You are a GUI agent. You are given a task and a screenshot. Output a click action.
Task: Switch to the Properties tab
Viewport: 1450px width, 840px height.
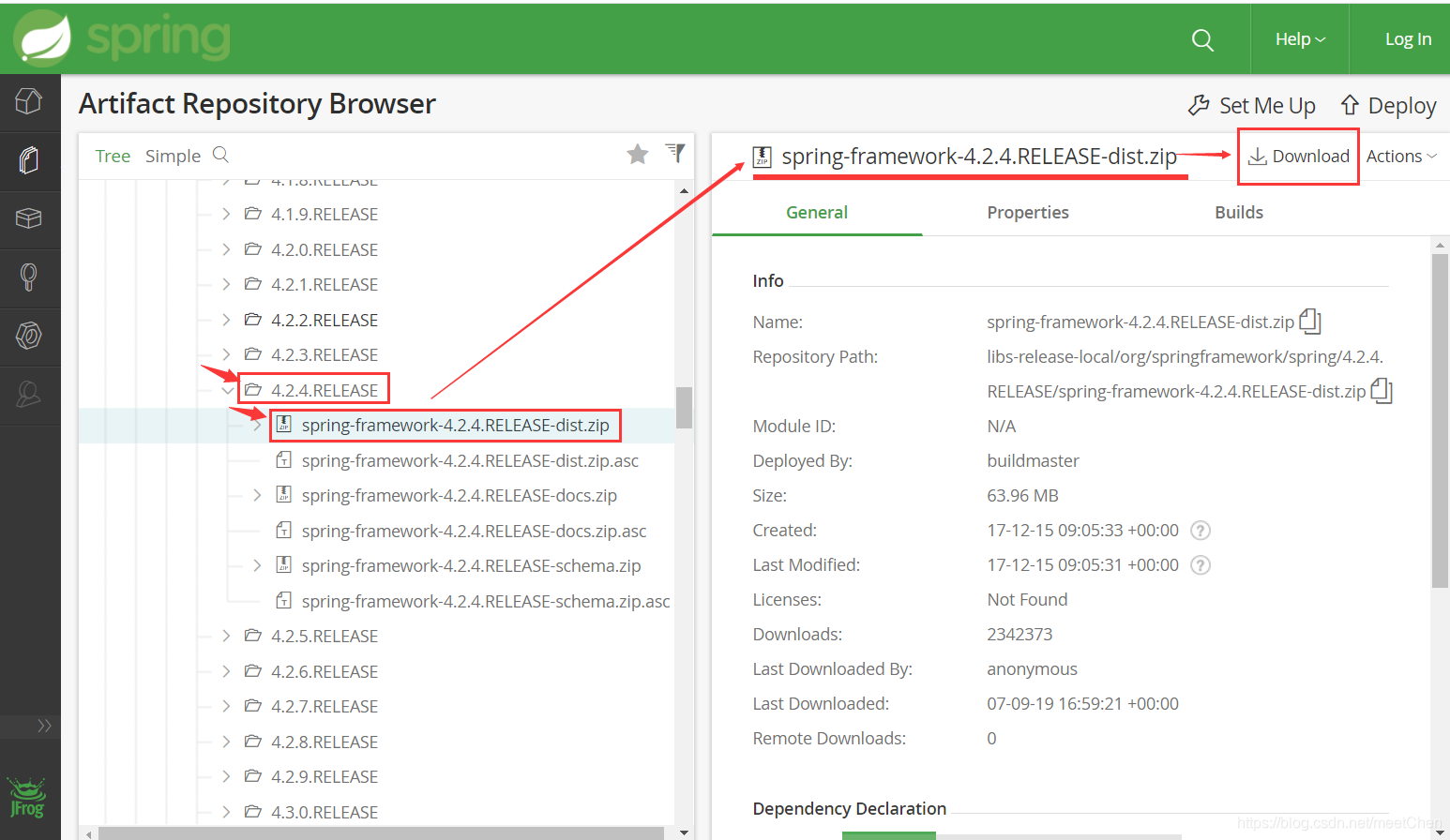coord(1028,213)
